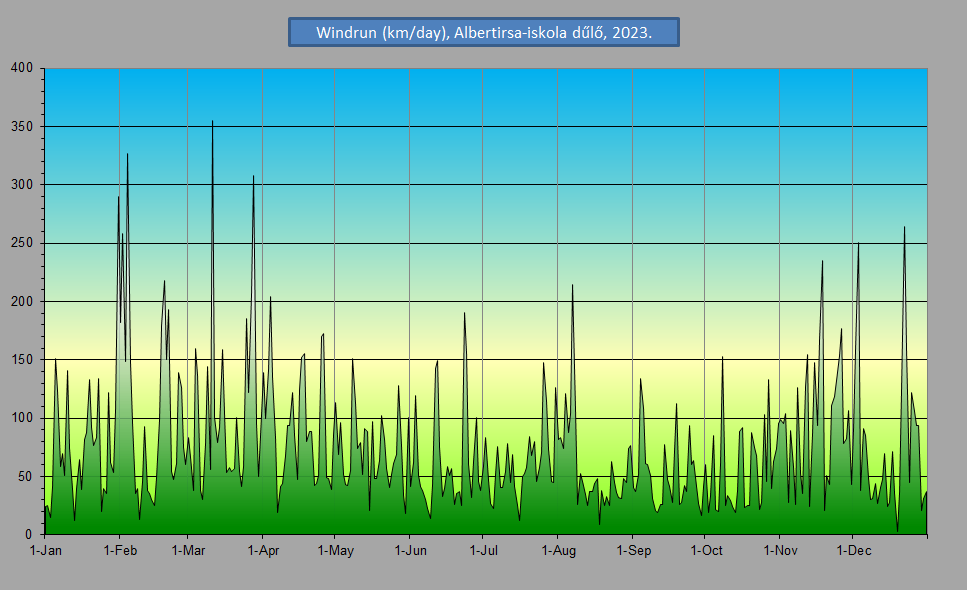967x590 pixels.
Task: Select the 1-Oct date label
Action: pyautogui.click(x=705, y=550)
